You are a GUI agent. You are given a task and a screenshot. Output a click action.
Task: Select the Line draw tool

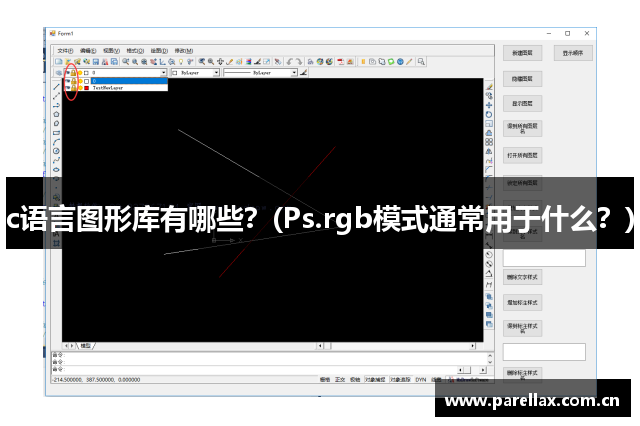pos(56,87)
